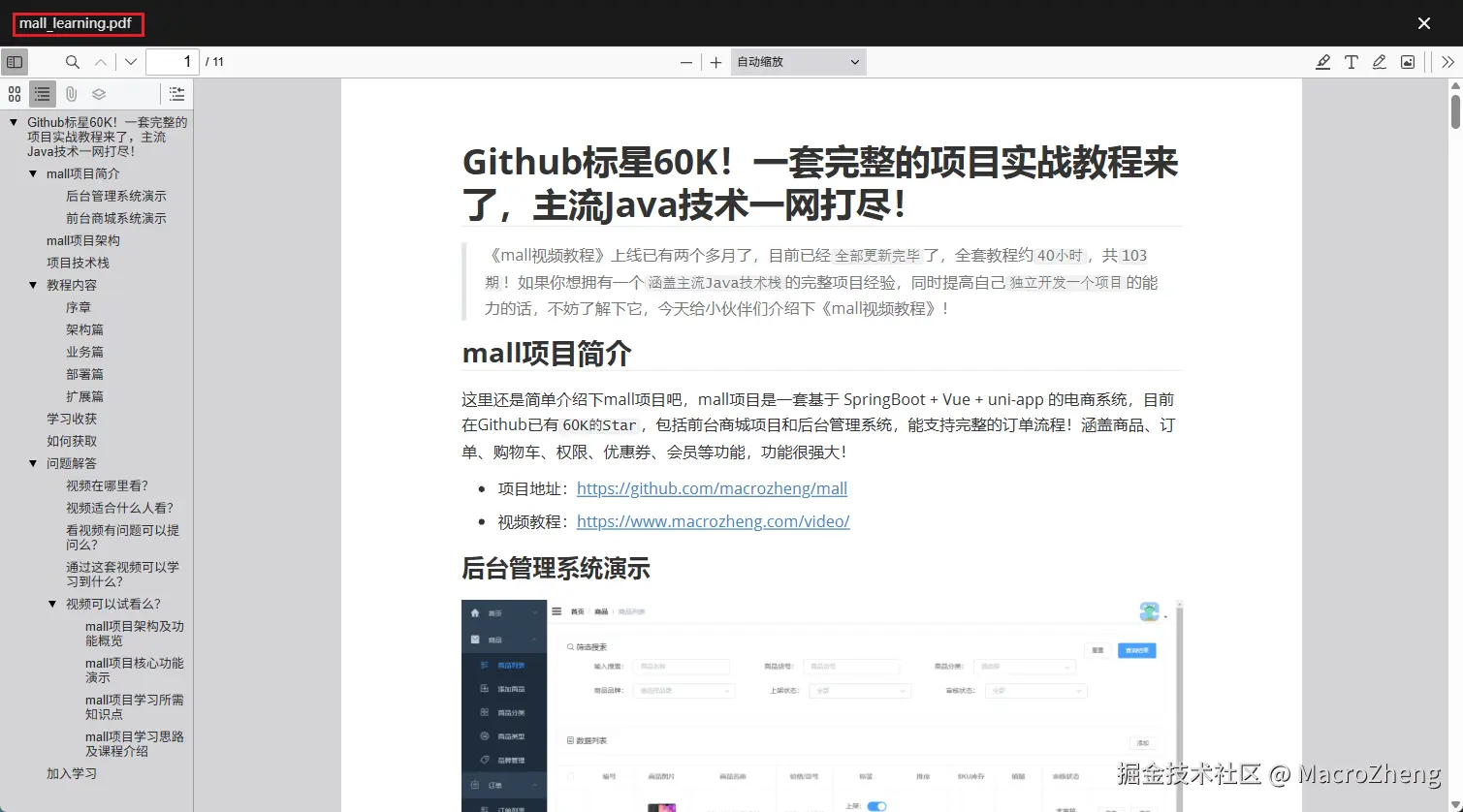The image size is (1463, 812).
Task: Open the secondary tools double-chevron menu
Action: click(x=1447, y=62)
